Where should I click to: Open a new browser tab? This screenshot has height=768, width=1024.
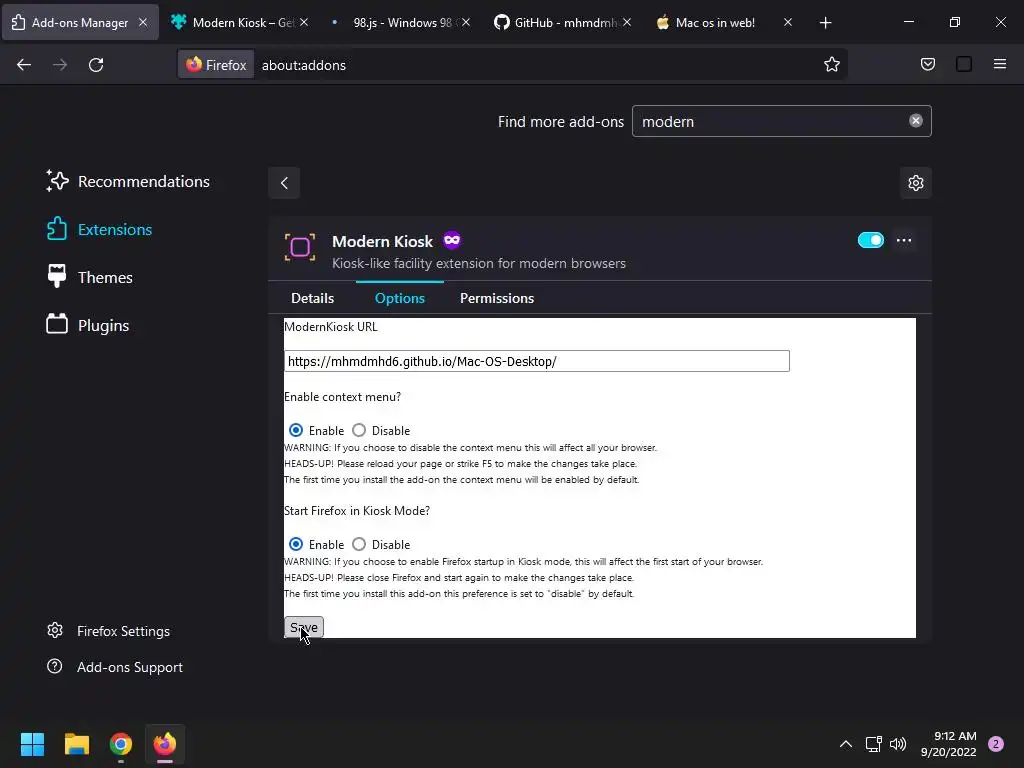tap(825, 23)
